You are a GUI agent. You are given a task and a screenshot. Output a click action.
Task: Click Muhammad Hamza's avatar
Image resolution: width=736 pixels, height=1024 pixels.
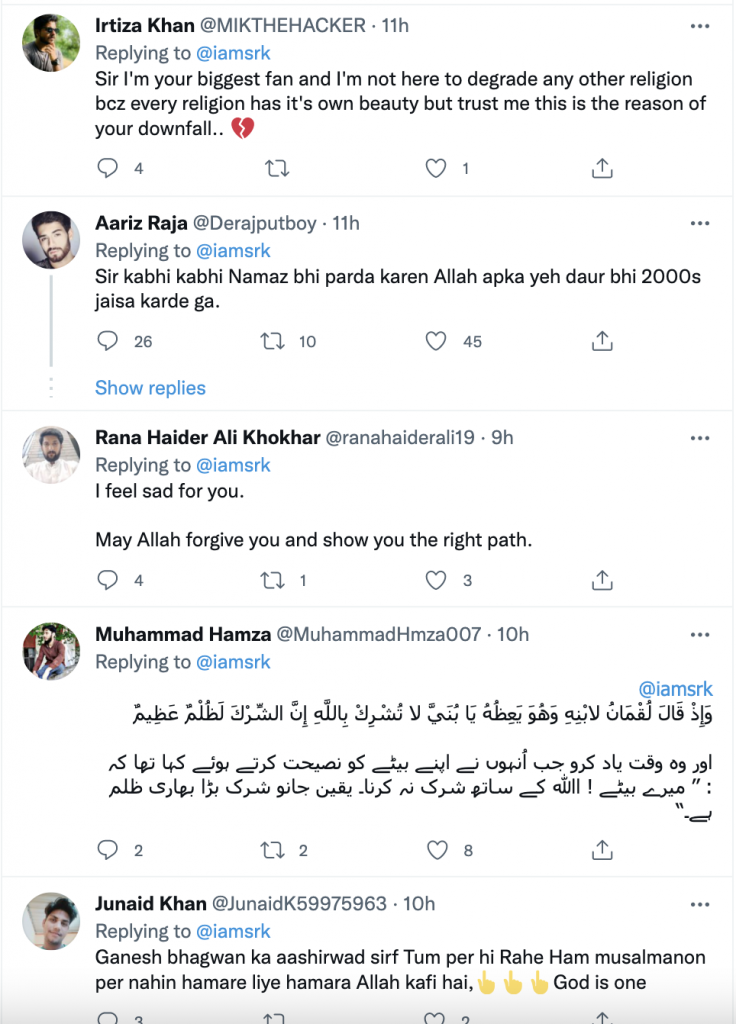click(x=51, y=652)
